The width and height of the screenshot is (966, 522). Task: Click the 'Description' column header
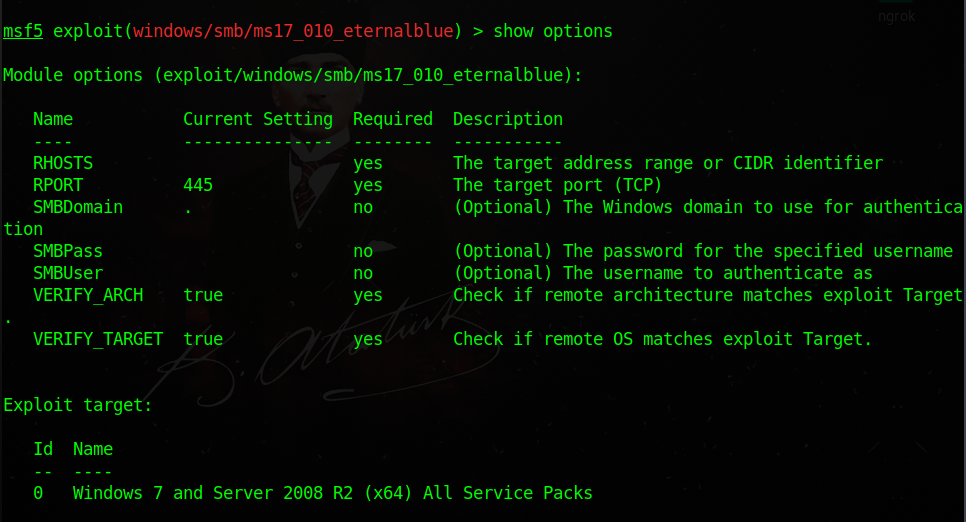coord(508,119)
